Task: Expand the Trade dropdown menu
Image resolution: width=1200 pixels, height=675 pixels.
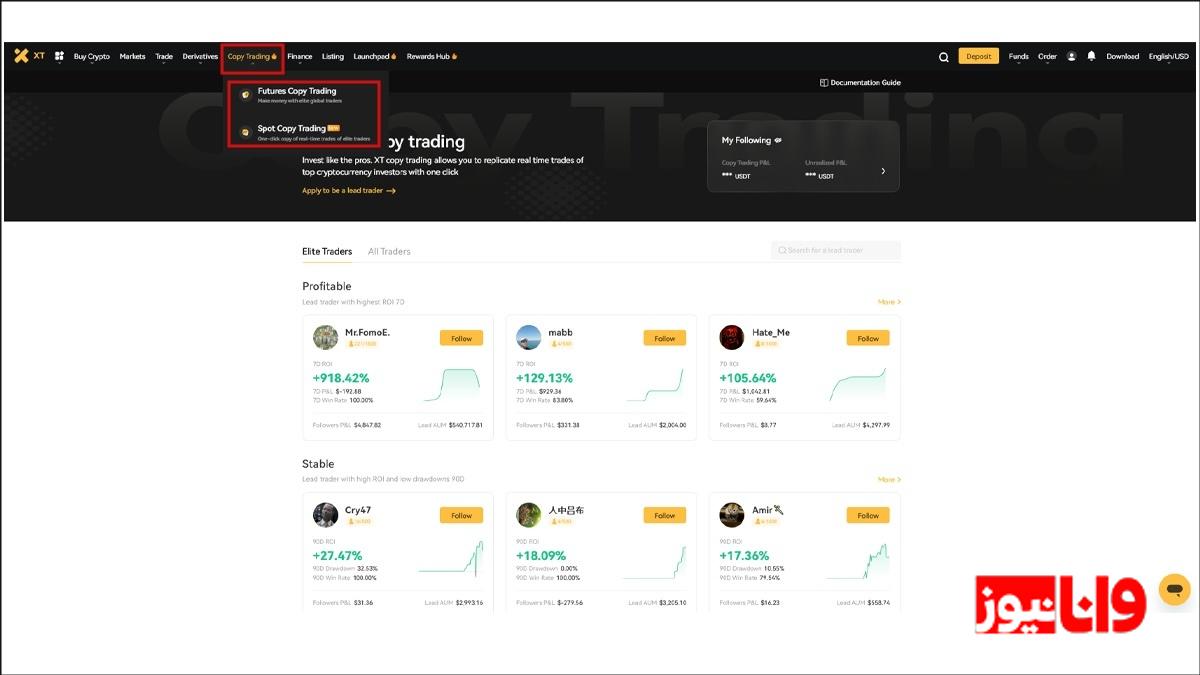Action: click(164, 56)
